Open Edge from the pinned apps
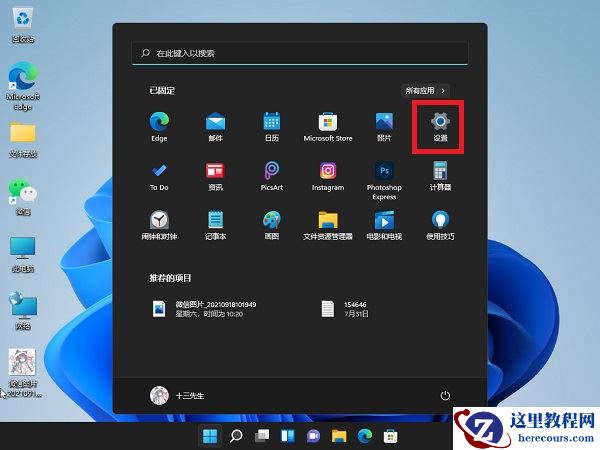The image size is (600, 450). (x=159, y=127)
